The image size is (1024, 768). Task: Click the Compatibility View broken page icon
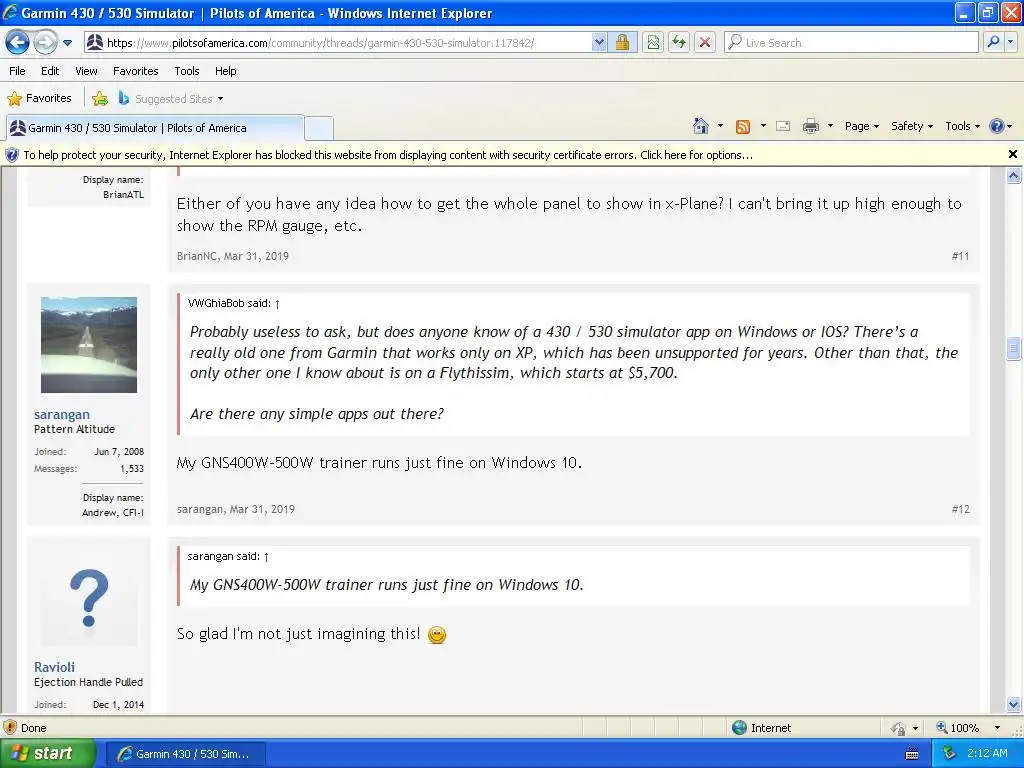click(x=653, y=43)
